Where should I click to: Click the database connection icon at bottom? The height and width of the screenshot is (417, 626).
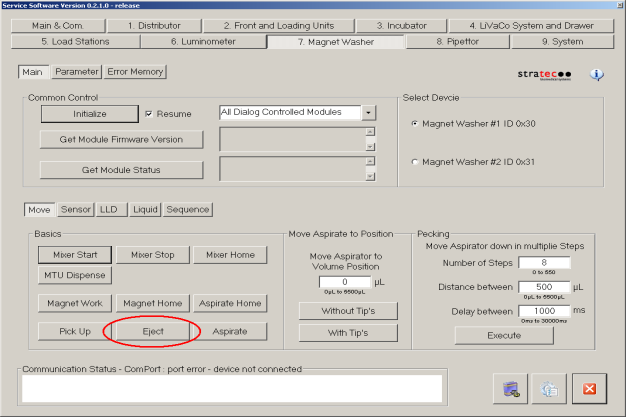tap(510, 388)
